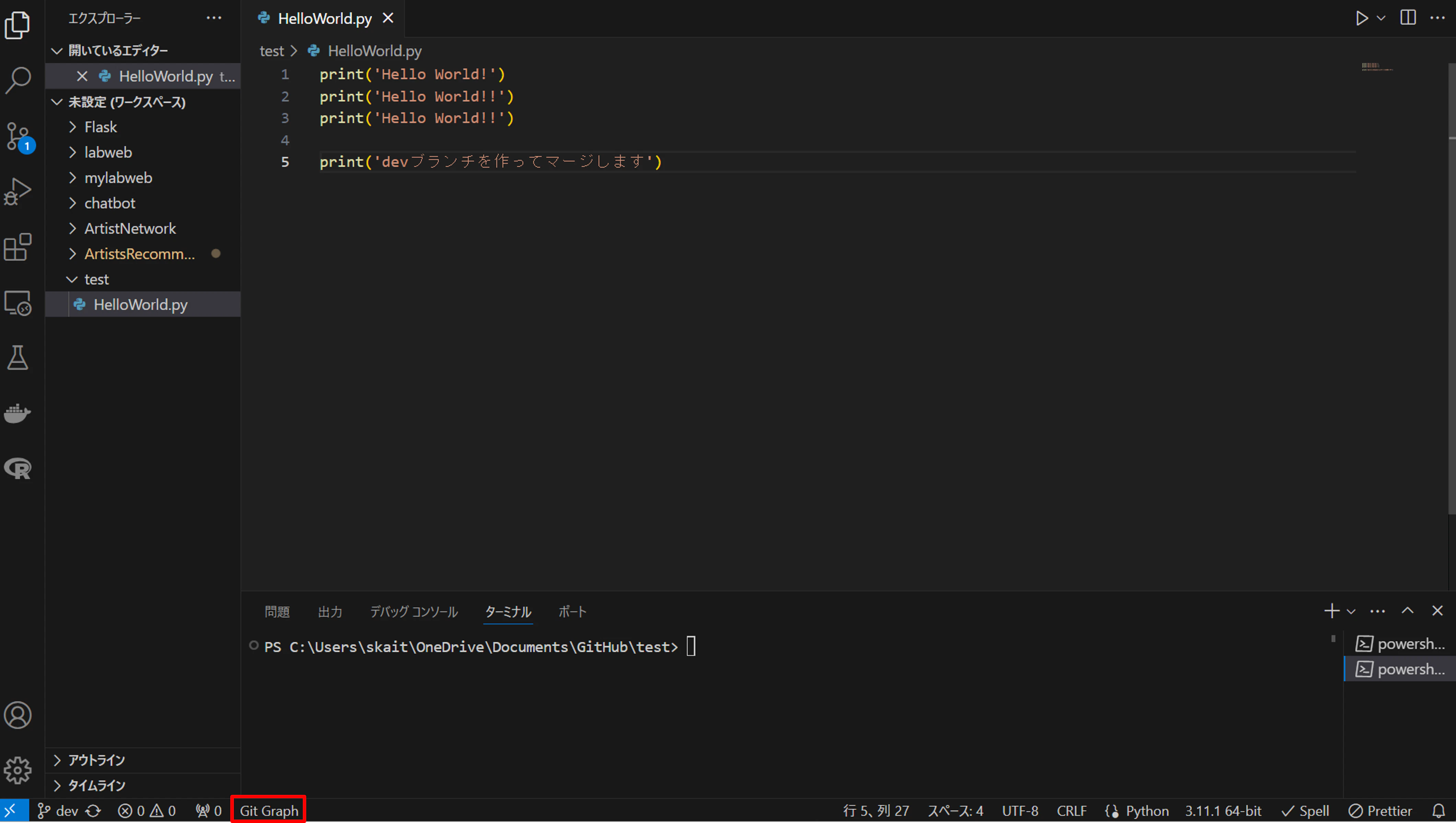The image size is (1456, 823).
Task: Open editor more actions ellipsis
Action: pos(1437,18)
